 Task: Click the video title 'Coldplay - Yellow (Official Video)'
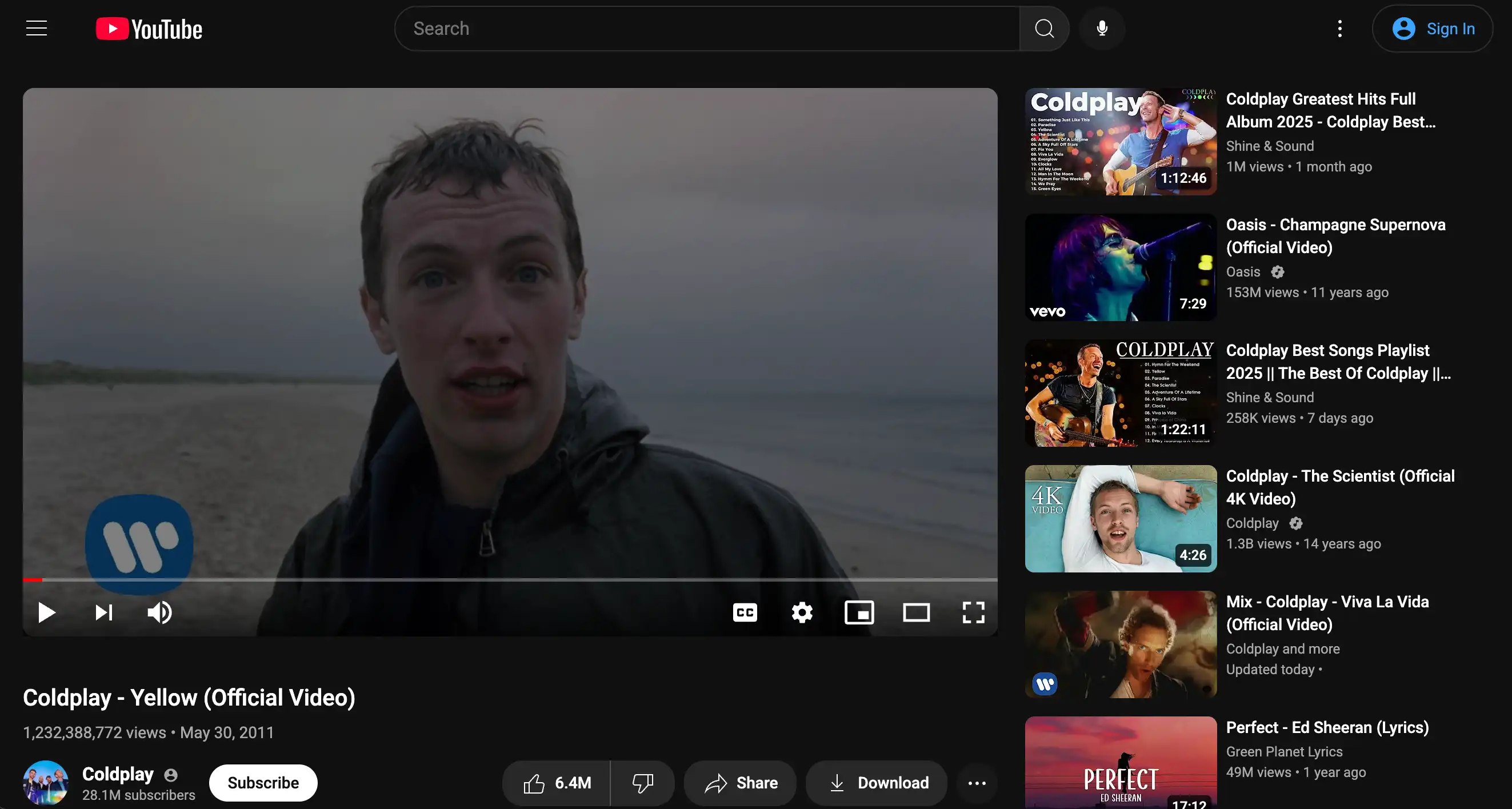pyautogui.click(x=189, y=698)
